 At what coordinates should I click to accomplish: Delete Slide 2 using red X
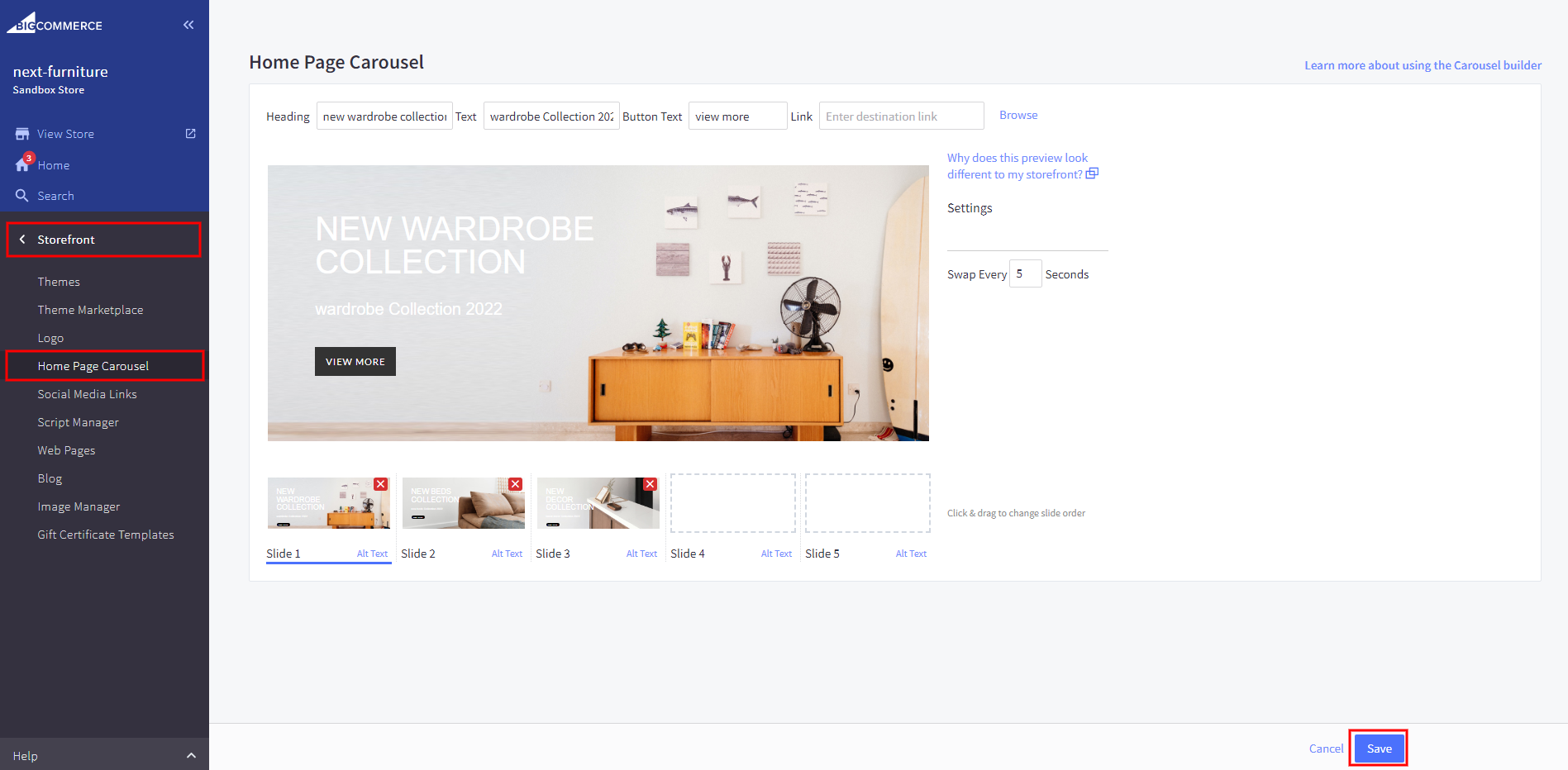515,484
